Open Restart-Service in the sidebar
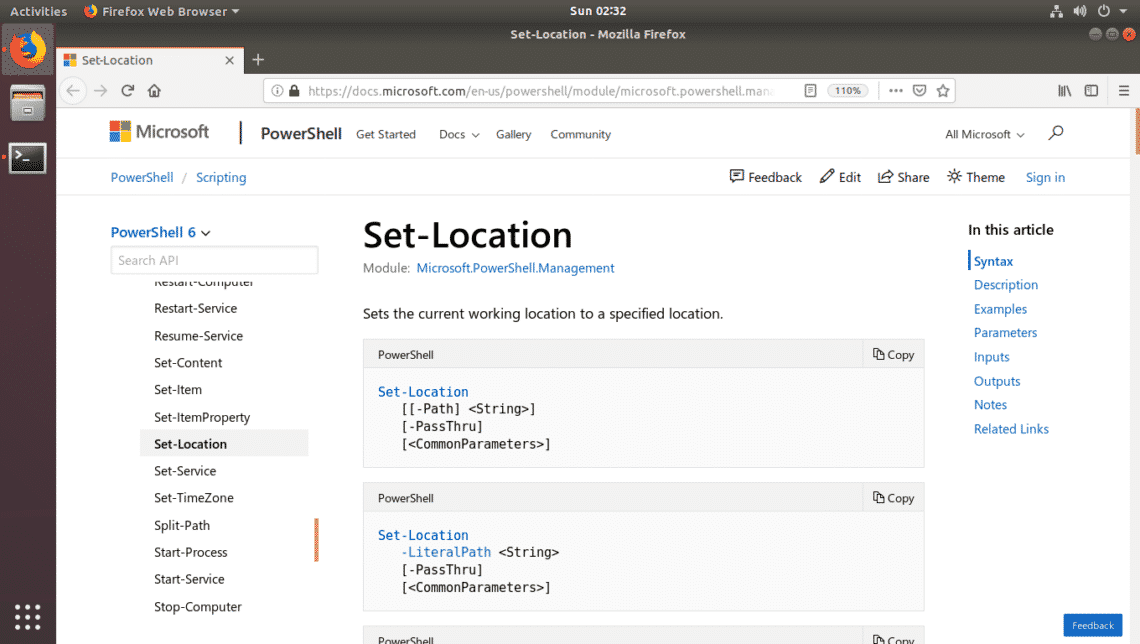Screen dimensions: 1140x644 tap(196, 308)
